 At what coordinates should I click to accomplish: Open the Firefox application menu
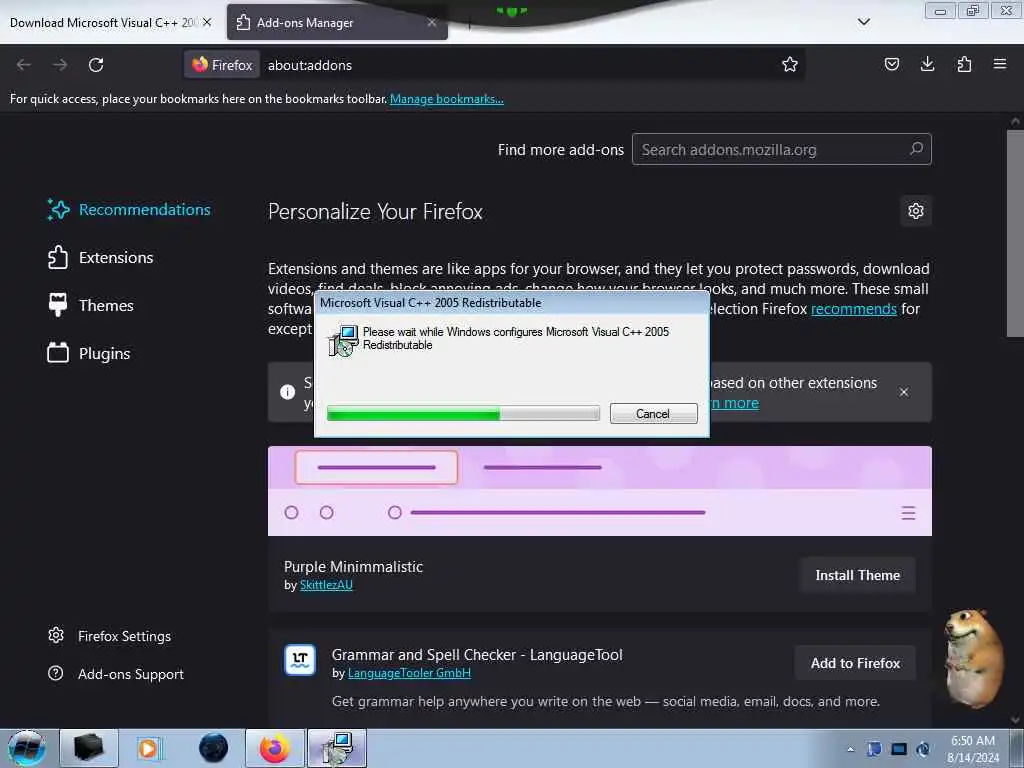(999, 64)
